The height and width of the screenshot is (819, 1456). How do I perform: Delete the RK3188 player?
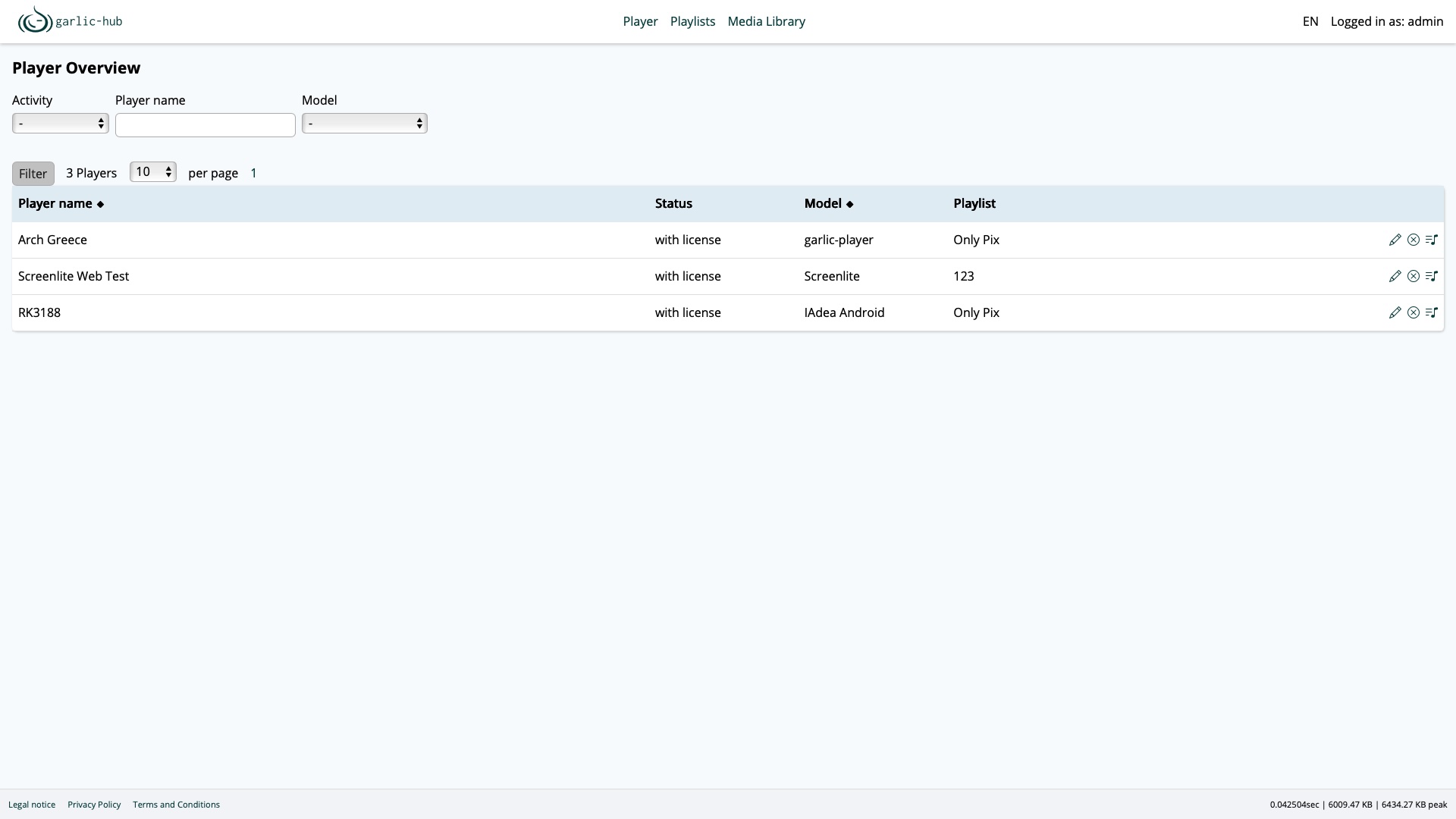click(1413, 312)
